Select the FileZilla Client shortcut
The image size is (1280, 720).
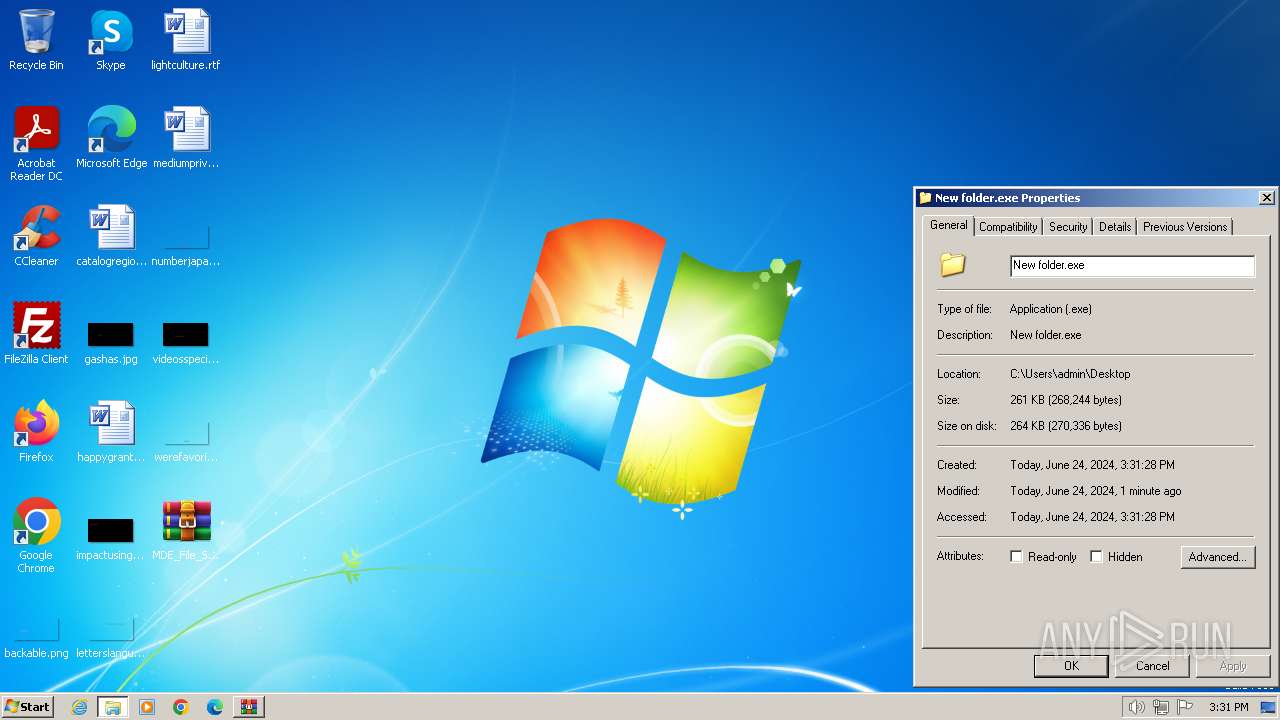pos(36,333)
